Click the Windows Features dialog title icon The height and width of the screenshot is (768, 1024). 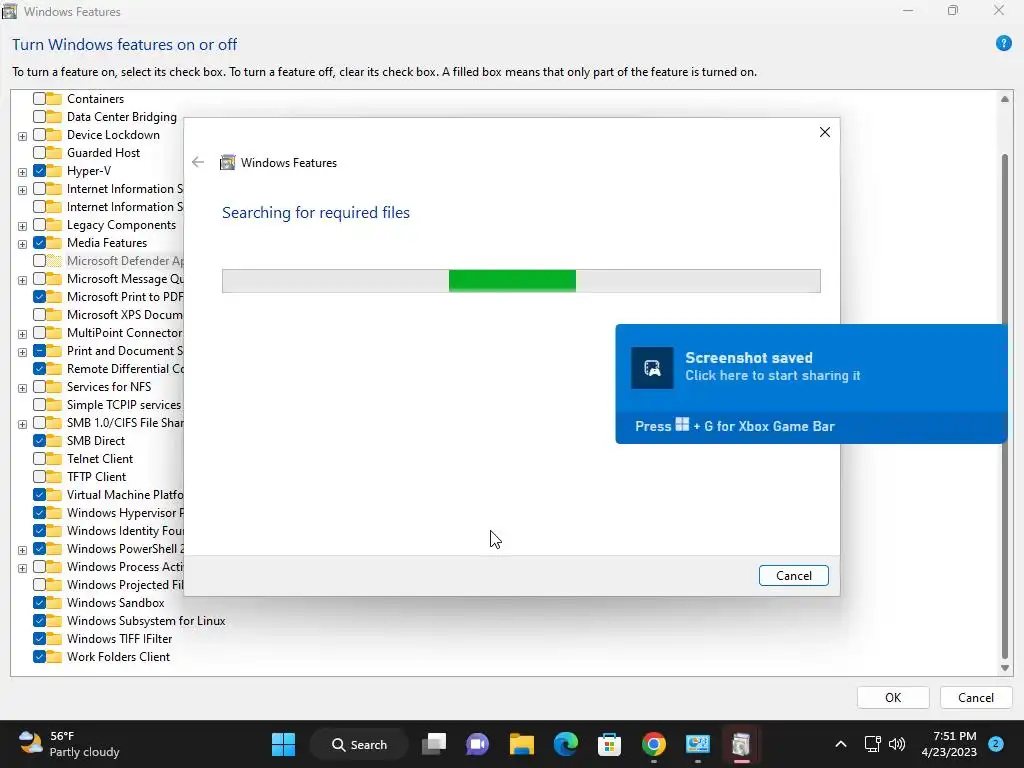pos(227,163)
